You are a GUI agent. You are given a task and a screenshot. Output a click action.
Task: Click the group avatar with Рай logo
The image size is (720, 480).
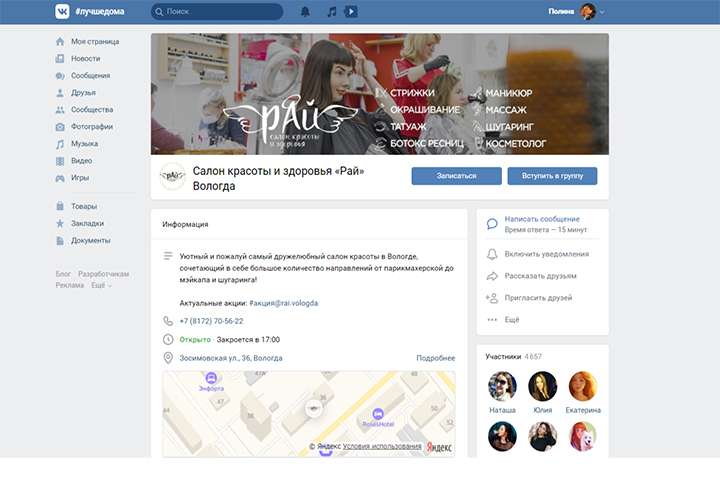(172, 176)
